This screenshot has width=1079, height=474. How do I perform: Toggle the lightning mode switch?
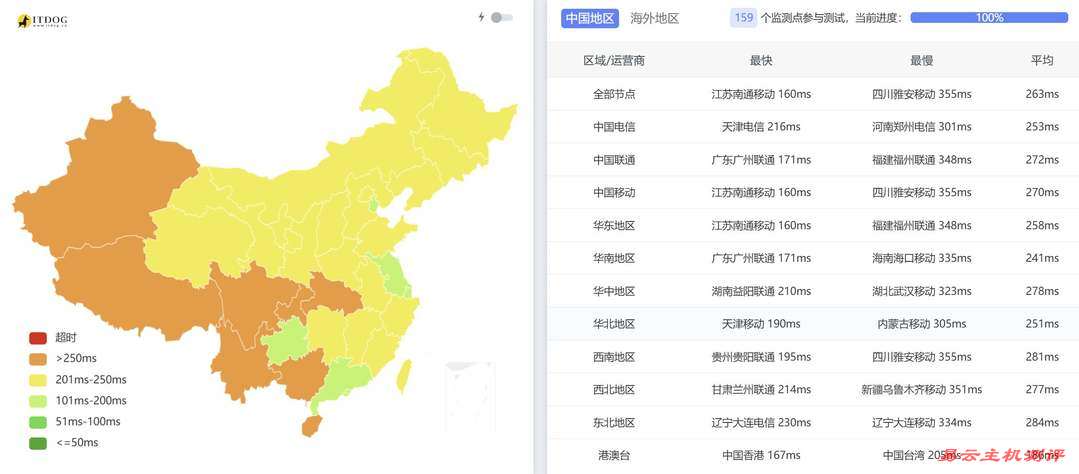point(502,18)
